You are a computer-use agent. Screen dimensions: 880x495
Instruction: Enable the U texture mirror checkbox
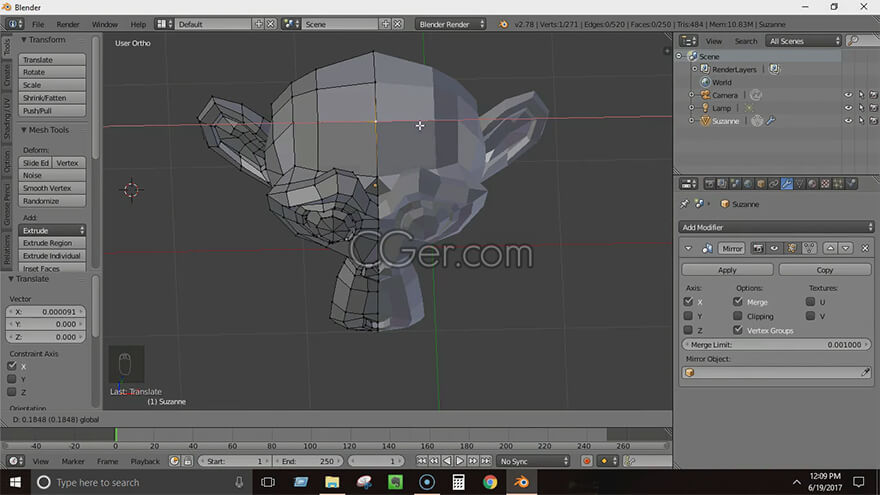(x=810, y=301)
